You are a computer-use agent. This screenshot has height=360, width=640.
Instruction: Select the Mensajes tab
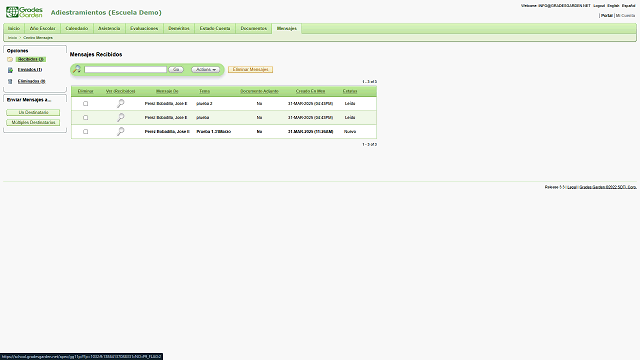287,29
